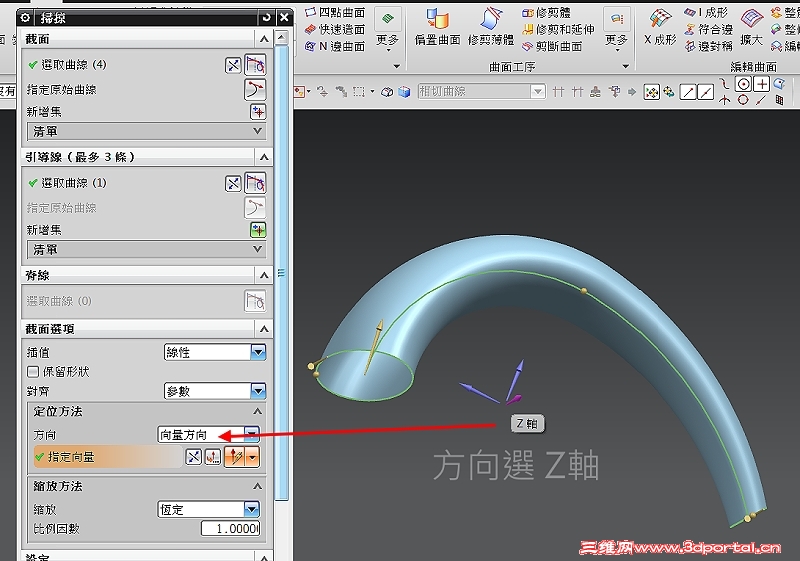
Task: Open the 縮放 dropdown showing 恆定
Action: [x=209, y=509]
